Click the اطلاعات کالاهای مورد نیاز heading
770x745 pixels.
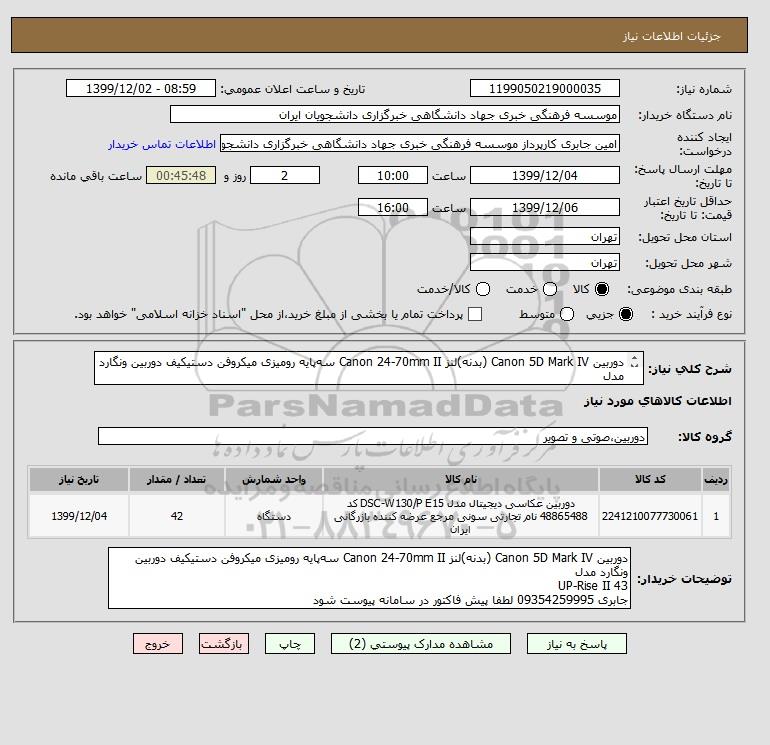click(x=658, y=401)
